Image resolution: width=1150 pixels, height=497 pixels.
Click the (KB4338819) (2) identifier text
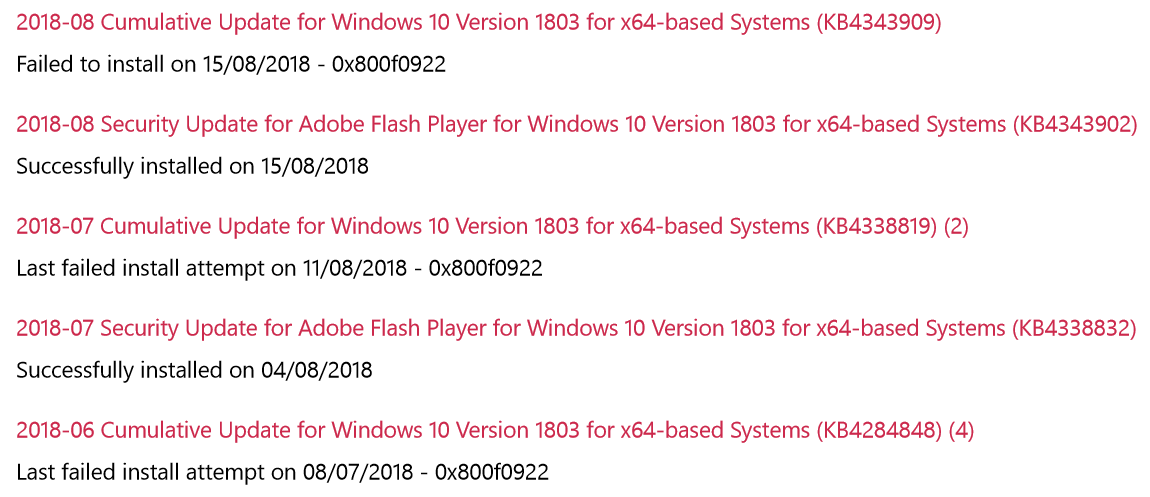point(892,227)
